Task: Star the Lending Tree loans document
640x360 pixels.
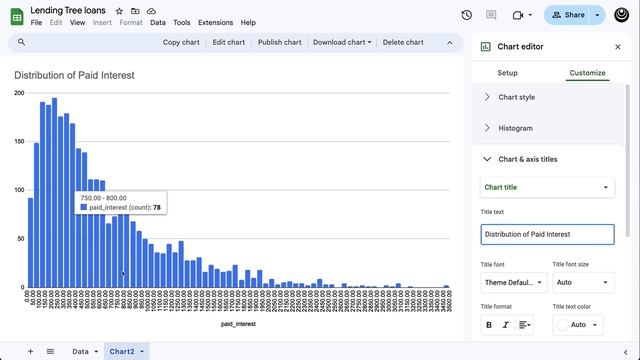Action: point(119,11)
